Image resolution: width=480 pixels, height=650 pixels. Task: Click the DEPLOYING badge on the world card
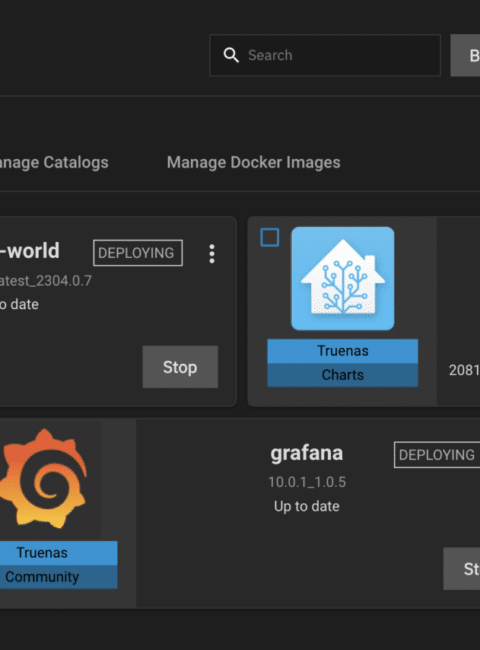[138, 253]
